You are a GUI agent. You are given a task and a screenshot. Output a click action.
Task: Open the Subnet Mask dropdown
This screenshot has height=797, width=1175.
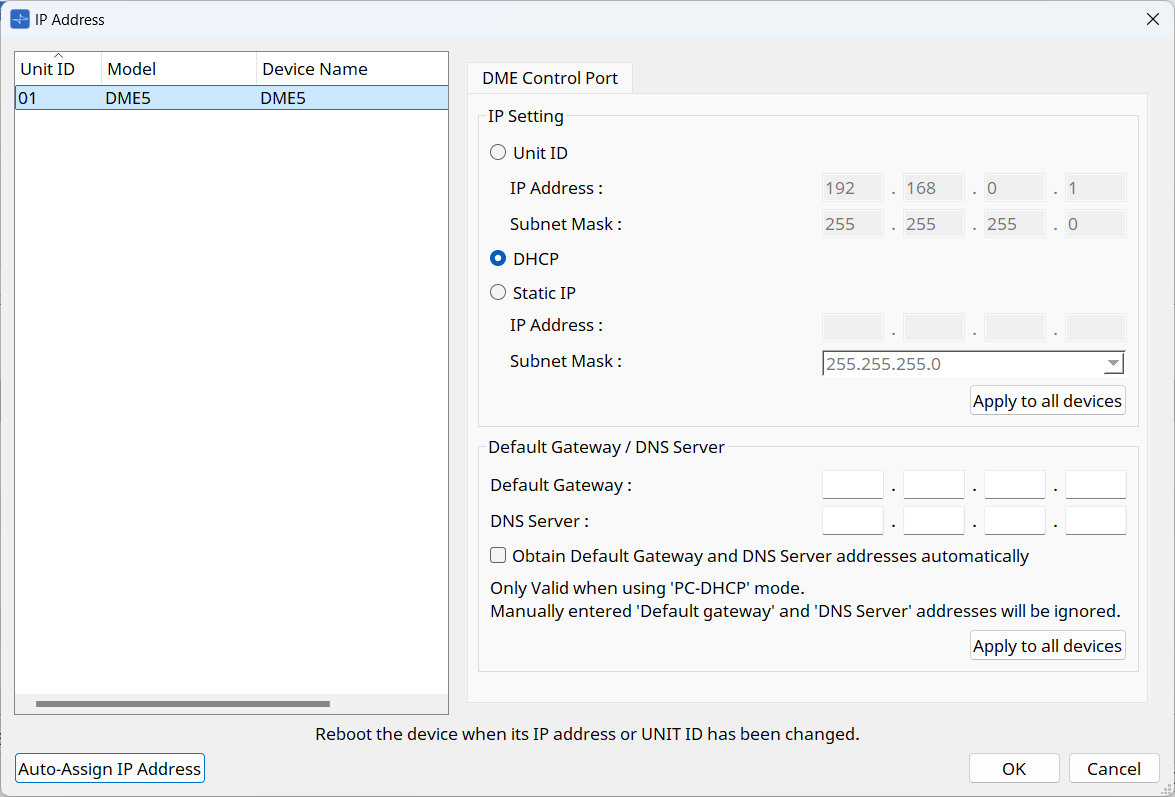pyautogui.click(x=1113, y=364)
